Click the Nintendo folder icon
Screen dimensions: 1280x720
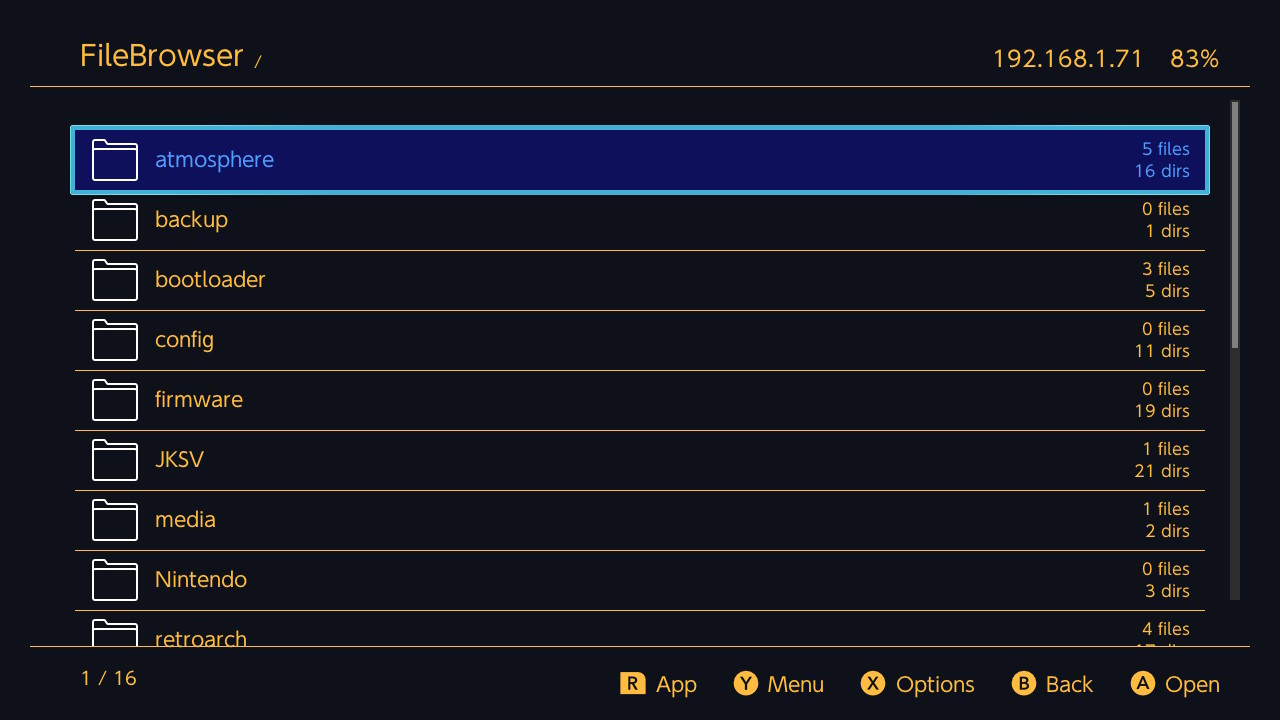(114, 580)
